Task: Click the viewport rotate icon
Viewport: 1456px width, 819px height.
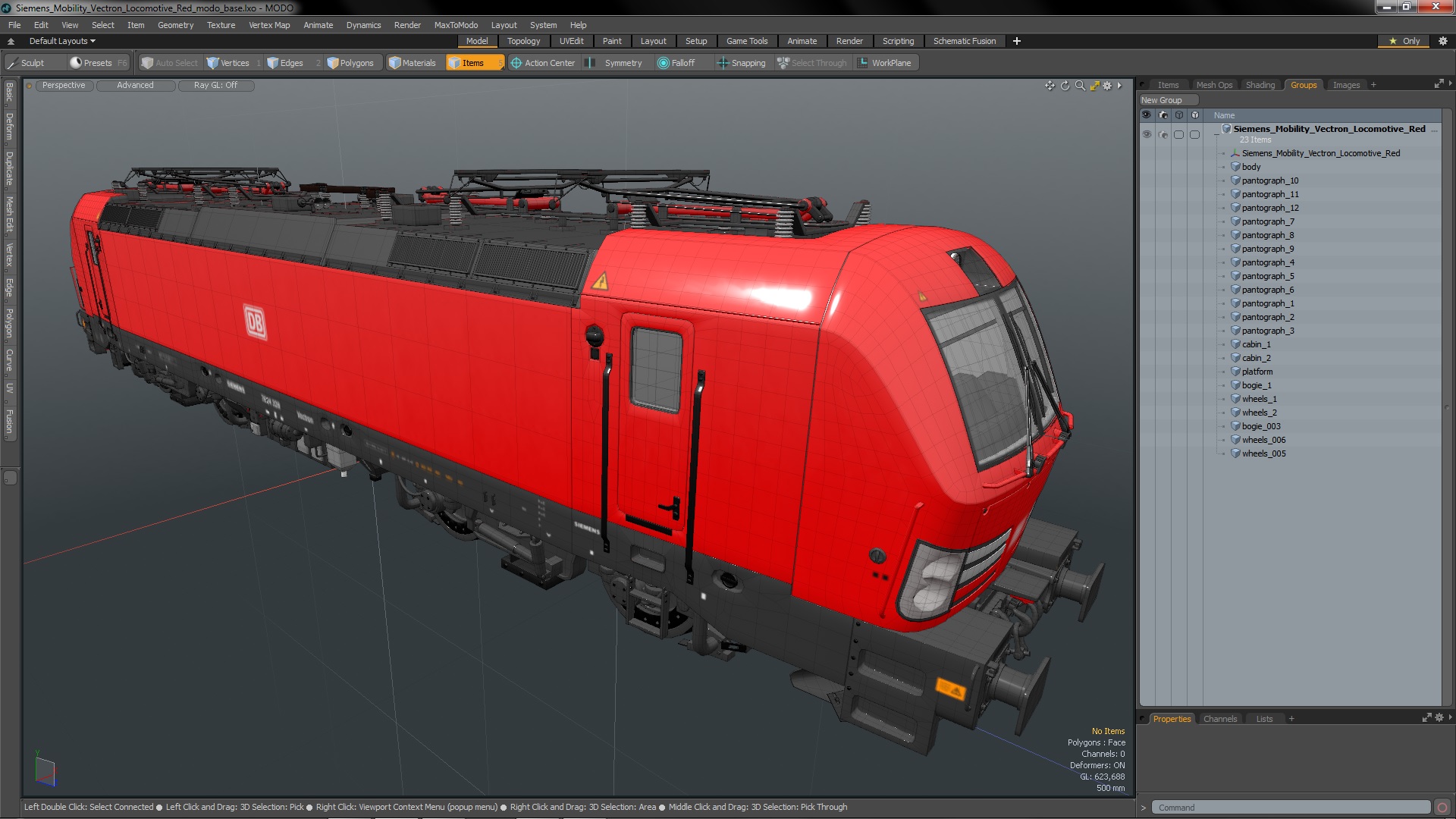Action: (1065, 86)
